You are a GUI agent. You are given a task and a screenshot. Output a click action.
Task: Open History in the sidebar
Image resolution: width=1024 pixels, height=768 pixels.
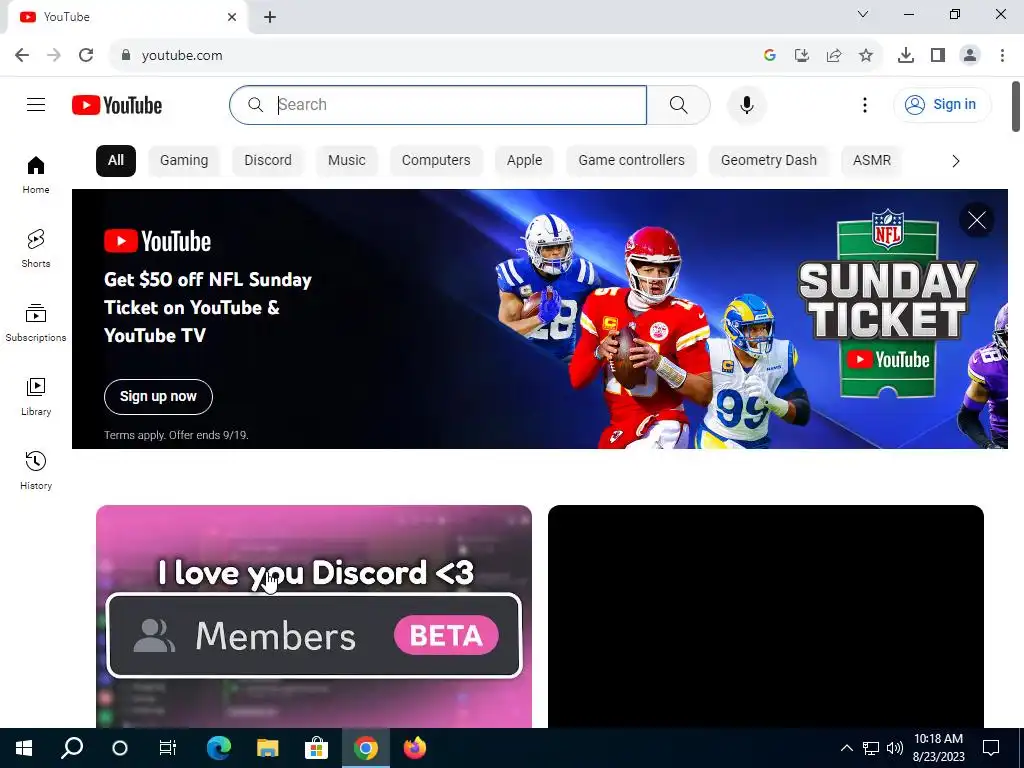[x=36, y=470]
